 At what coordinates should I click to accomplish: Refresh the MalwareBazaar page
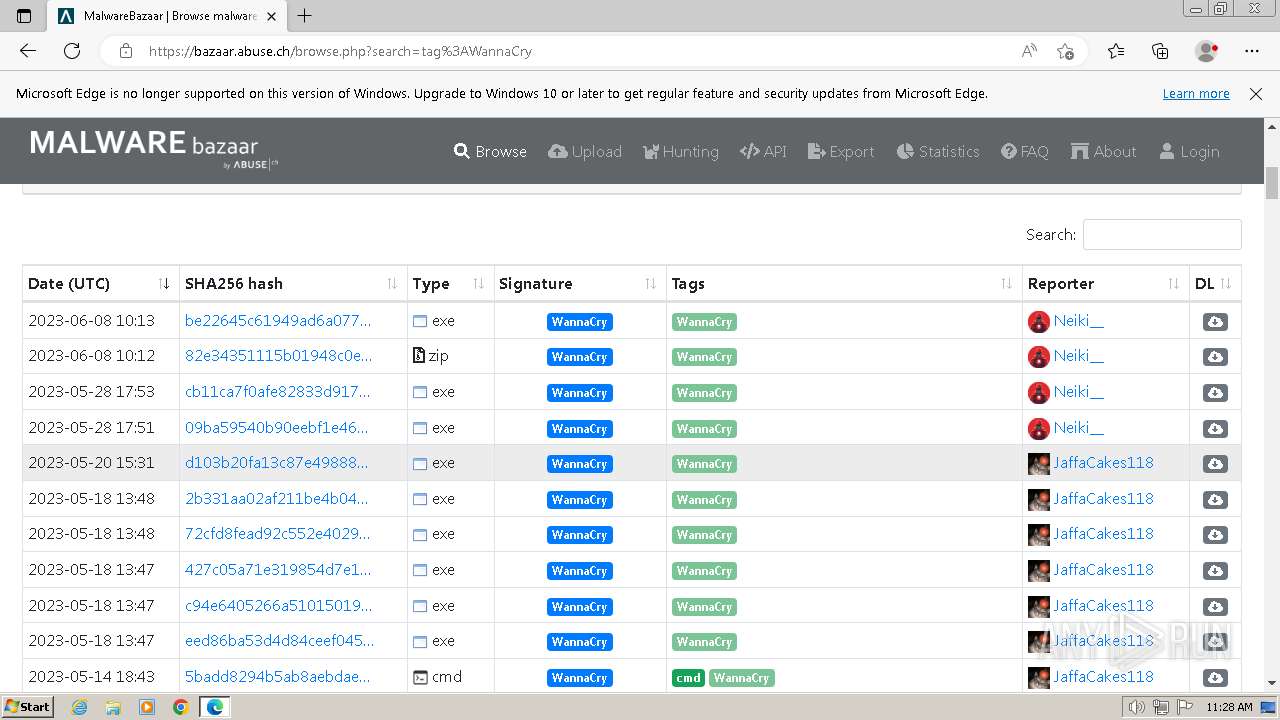[x=72, y=51]
